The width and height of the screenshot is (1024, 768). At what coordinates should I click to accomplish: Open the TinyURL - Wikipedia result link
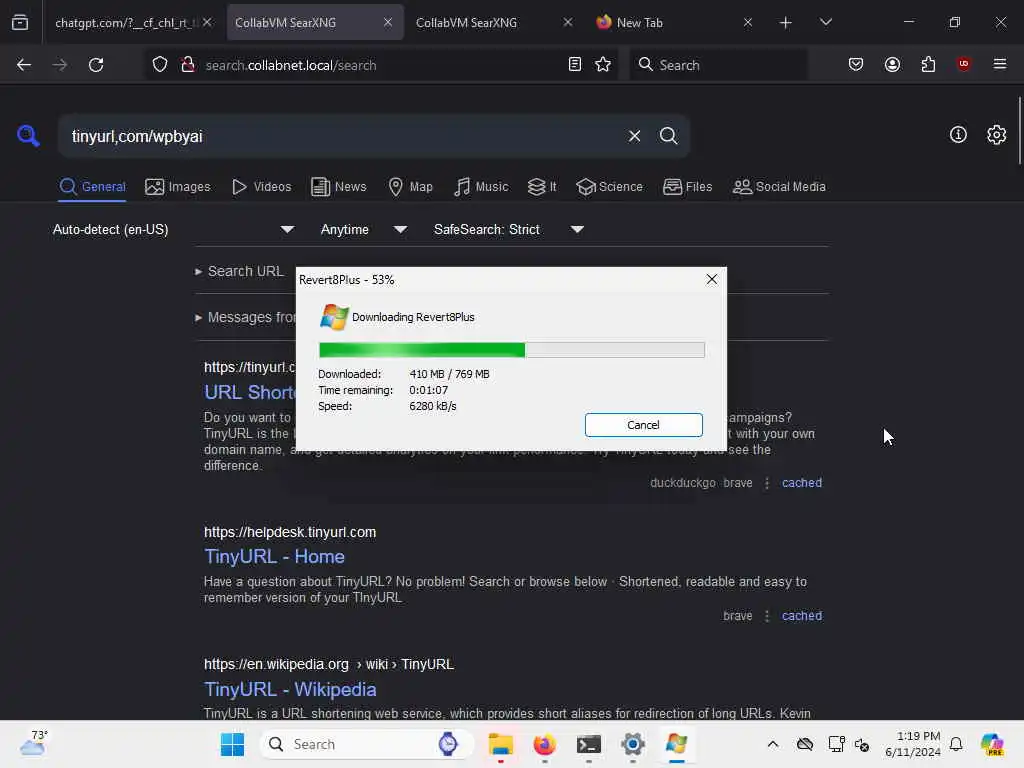pyautogui.click(x=290, y=690)
